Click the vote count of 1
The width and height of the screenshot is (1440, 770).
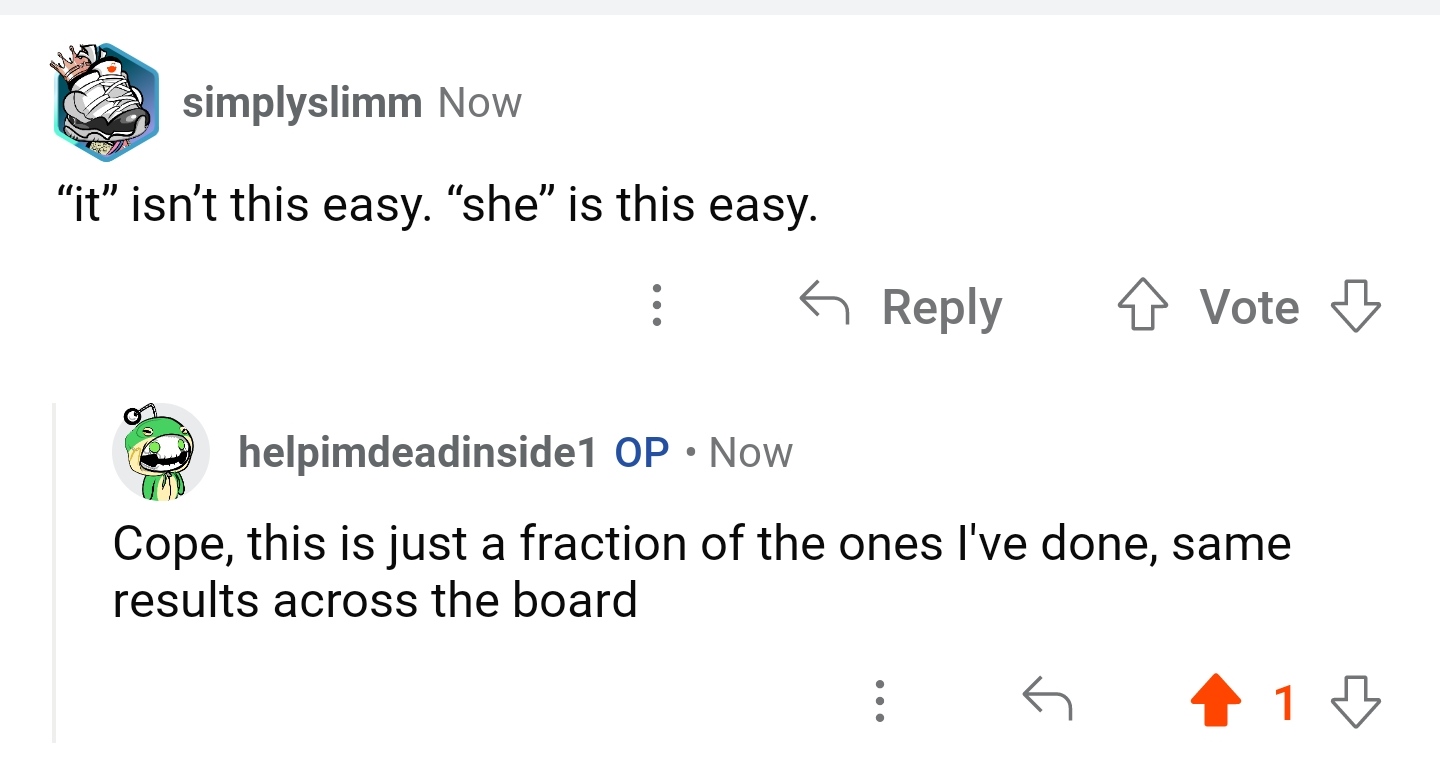coord(1284,702)
